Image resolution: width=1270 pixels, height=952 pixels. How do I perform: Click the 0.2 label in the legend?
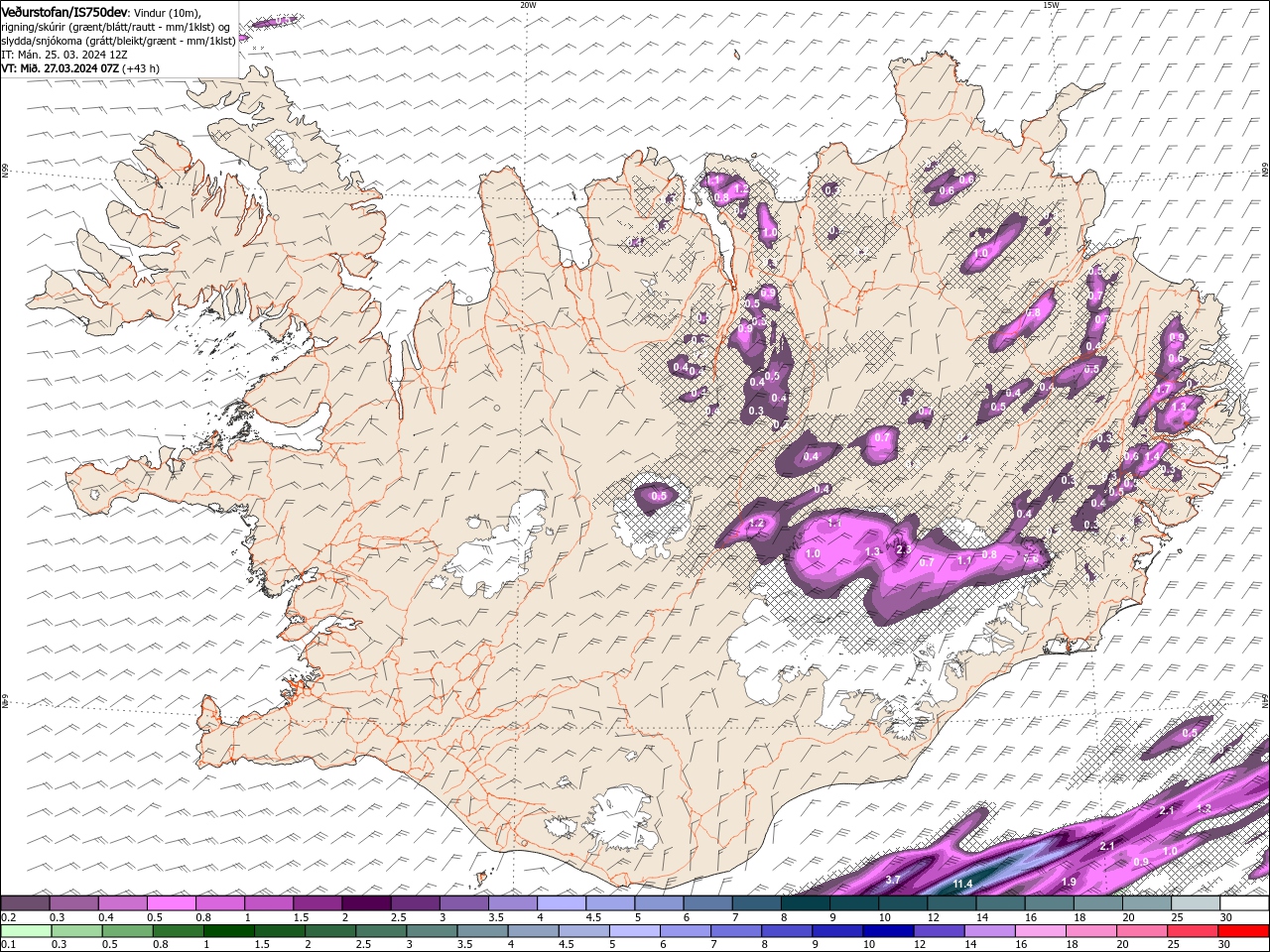(x=8, y=917)
